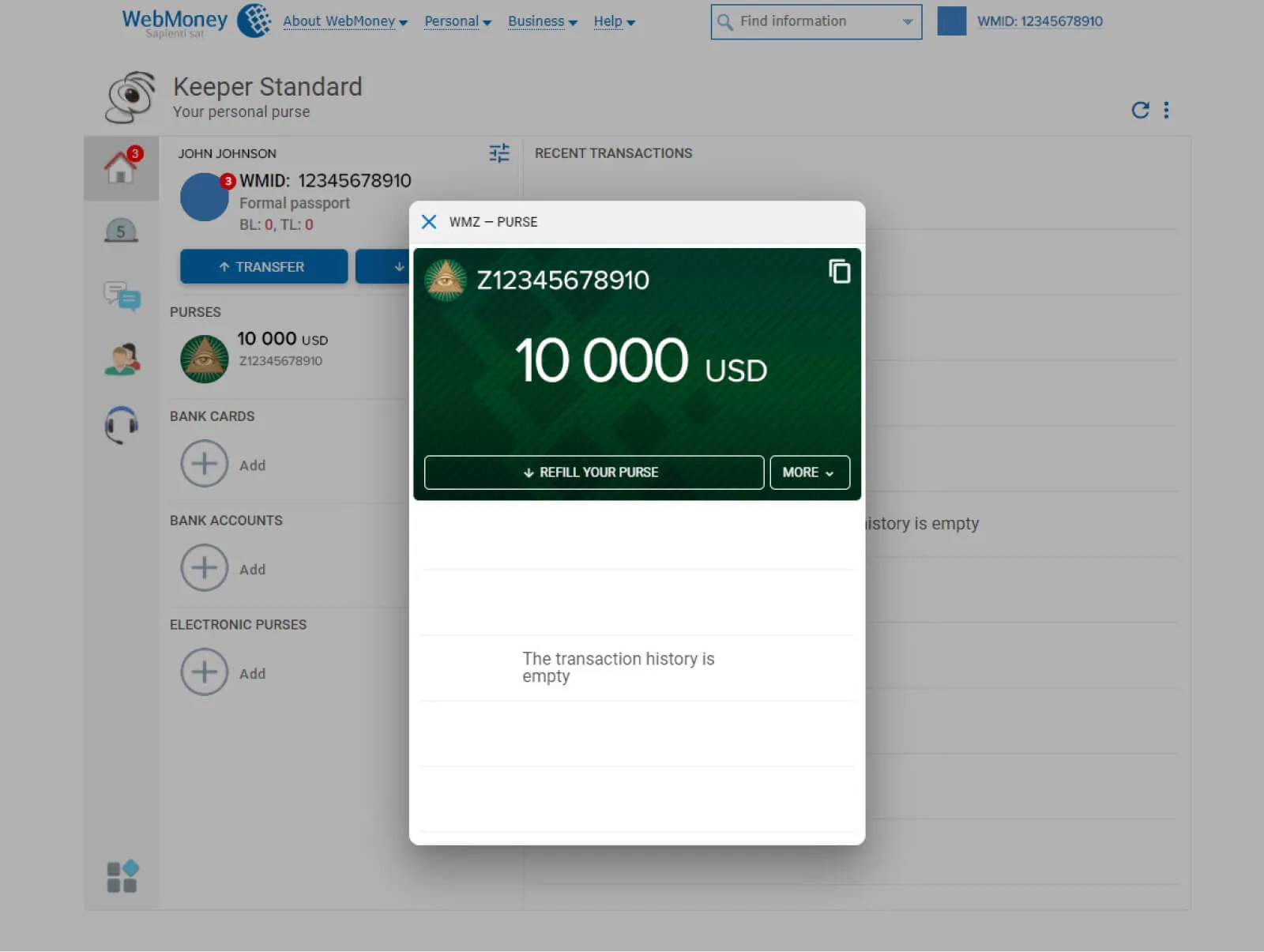Open the contacts sidebar icon

[122, 359]
